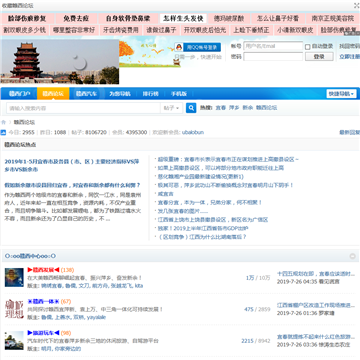Open ad link 脸部伤痕修复 in first row
Image resolution: width=360 pixels, height=360 pixels.
[27, 18]
